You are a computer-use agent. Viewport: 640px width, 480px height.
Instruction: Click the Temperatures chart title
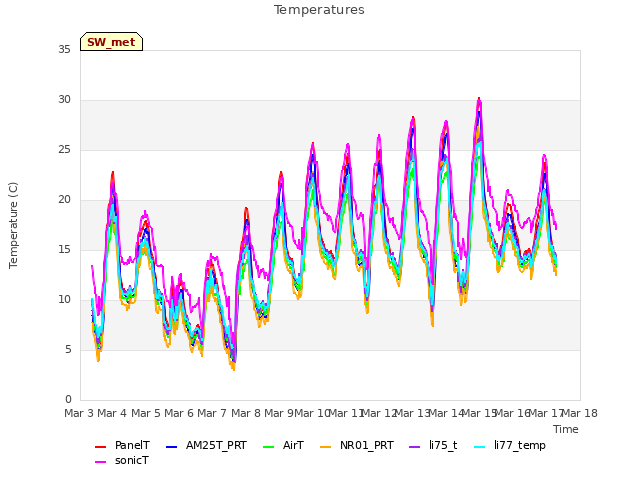[x=319, y=10]
